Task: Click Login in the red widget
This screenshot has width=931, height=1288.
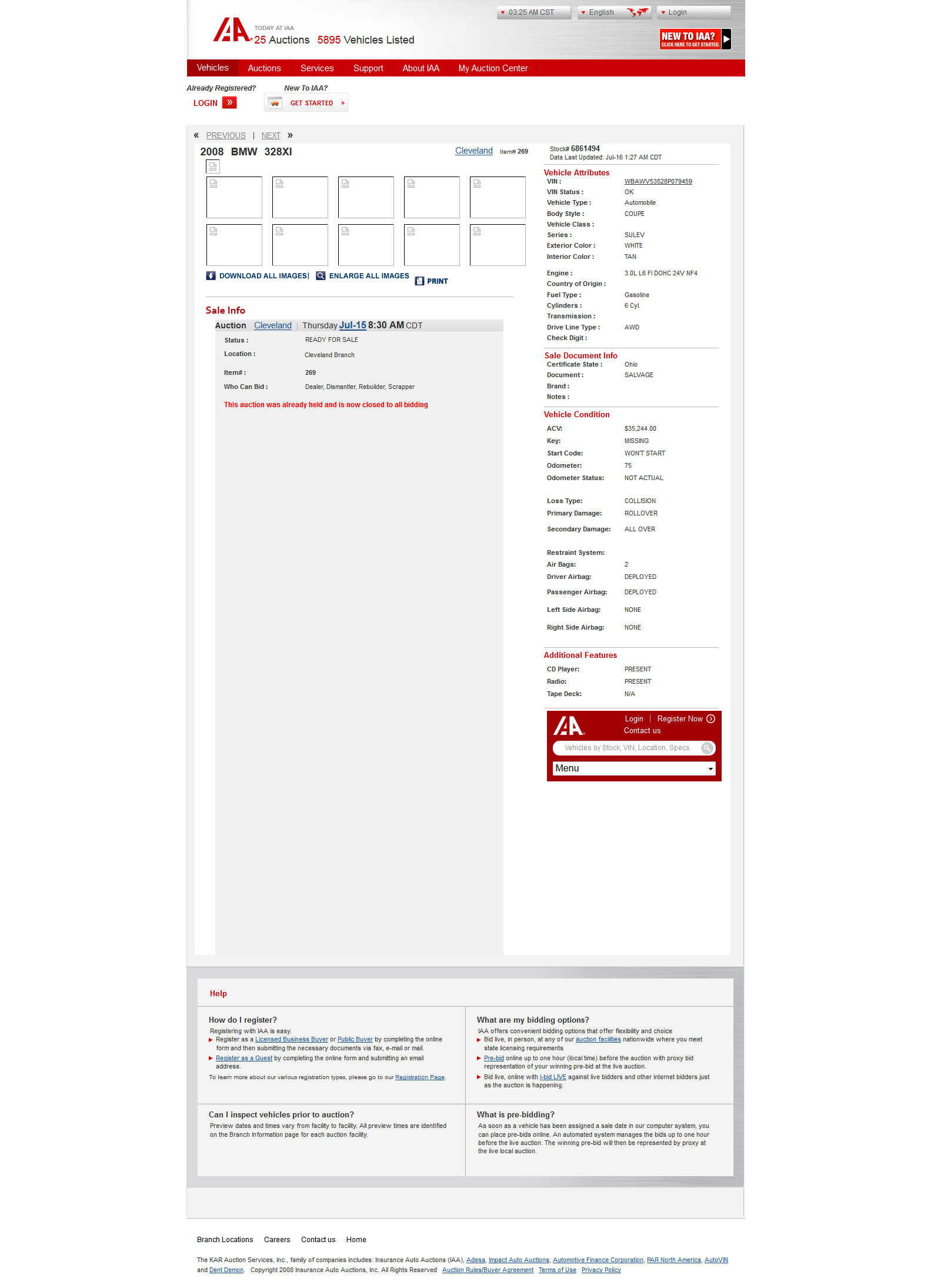Action: click(634, 719)
